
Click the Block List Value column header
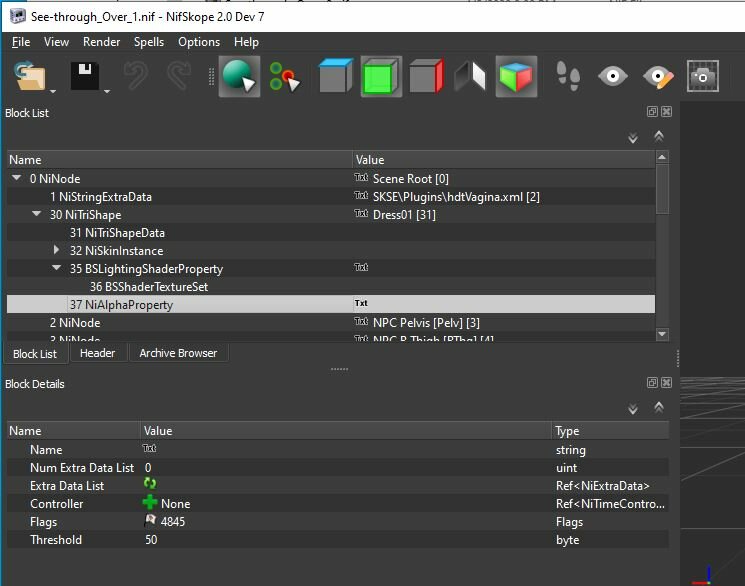tap(503, 160)
